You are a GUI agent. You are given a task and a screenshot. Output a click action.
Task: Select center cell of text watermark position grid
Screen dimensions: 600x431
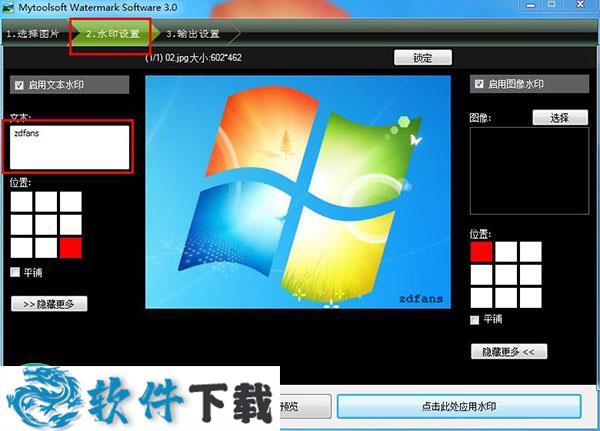point(46,224)
